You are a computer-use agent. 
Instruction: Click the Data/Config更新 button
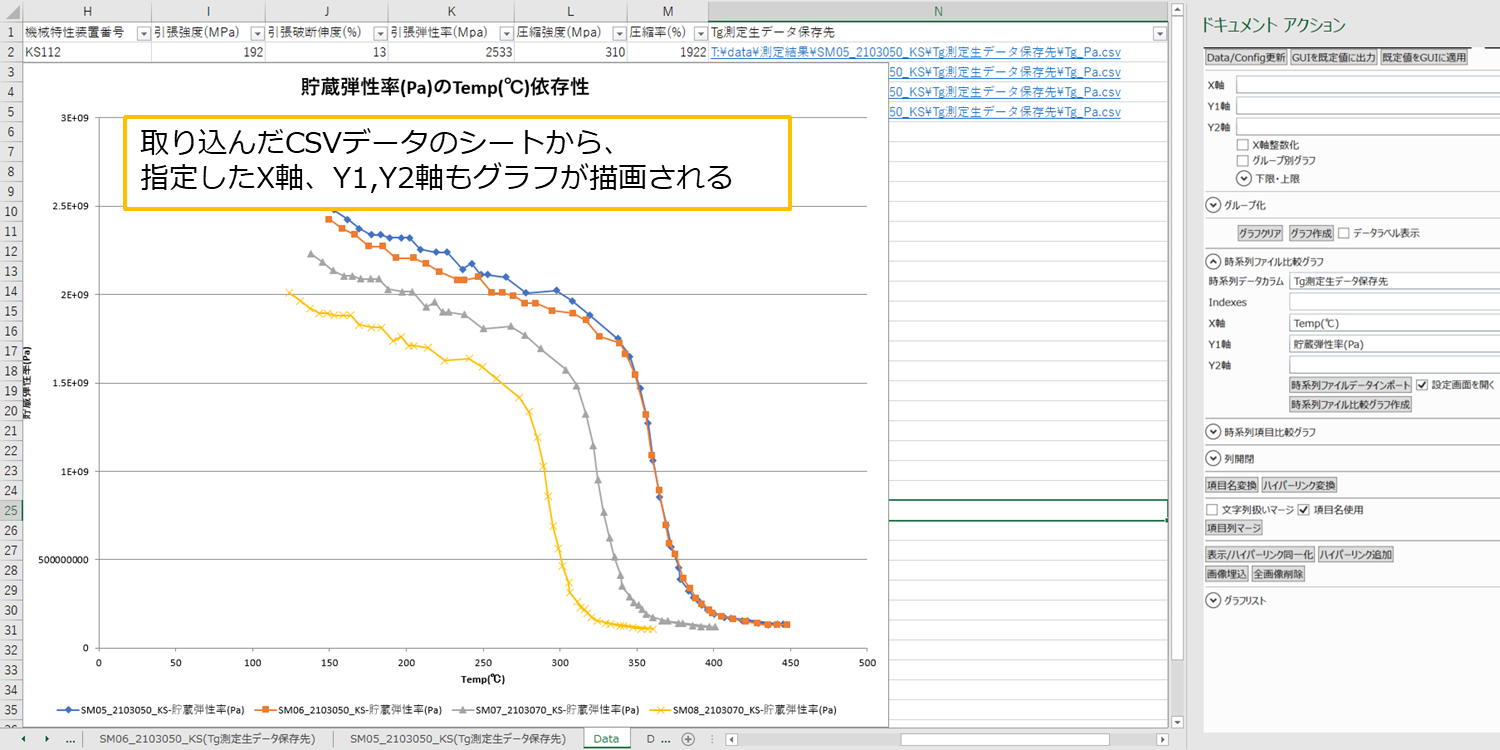[x=1246, y=57]
